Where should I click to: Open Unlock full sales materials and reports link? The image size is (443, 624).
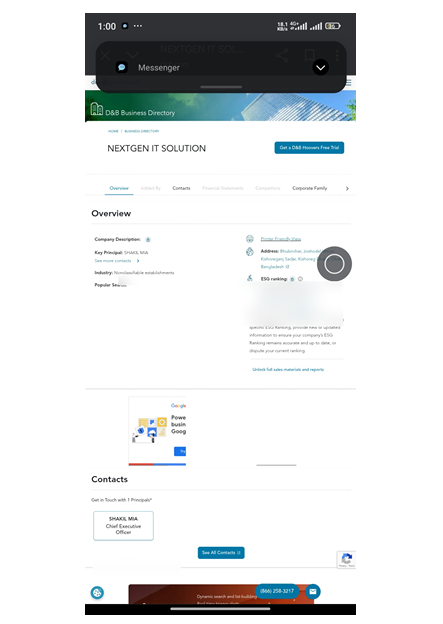tap(288, 370)
